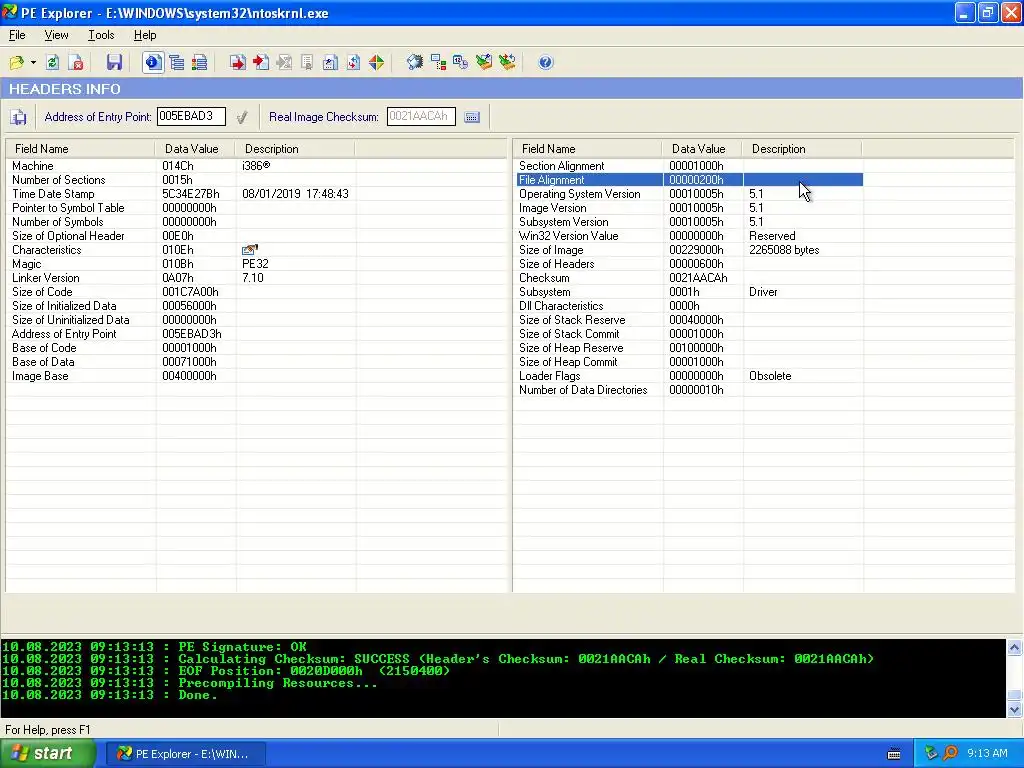Click the log panel scroll down arrow

(x=1014, y=709)
